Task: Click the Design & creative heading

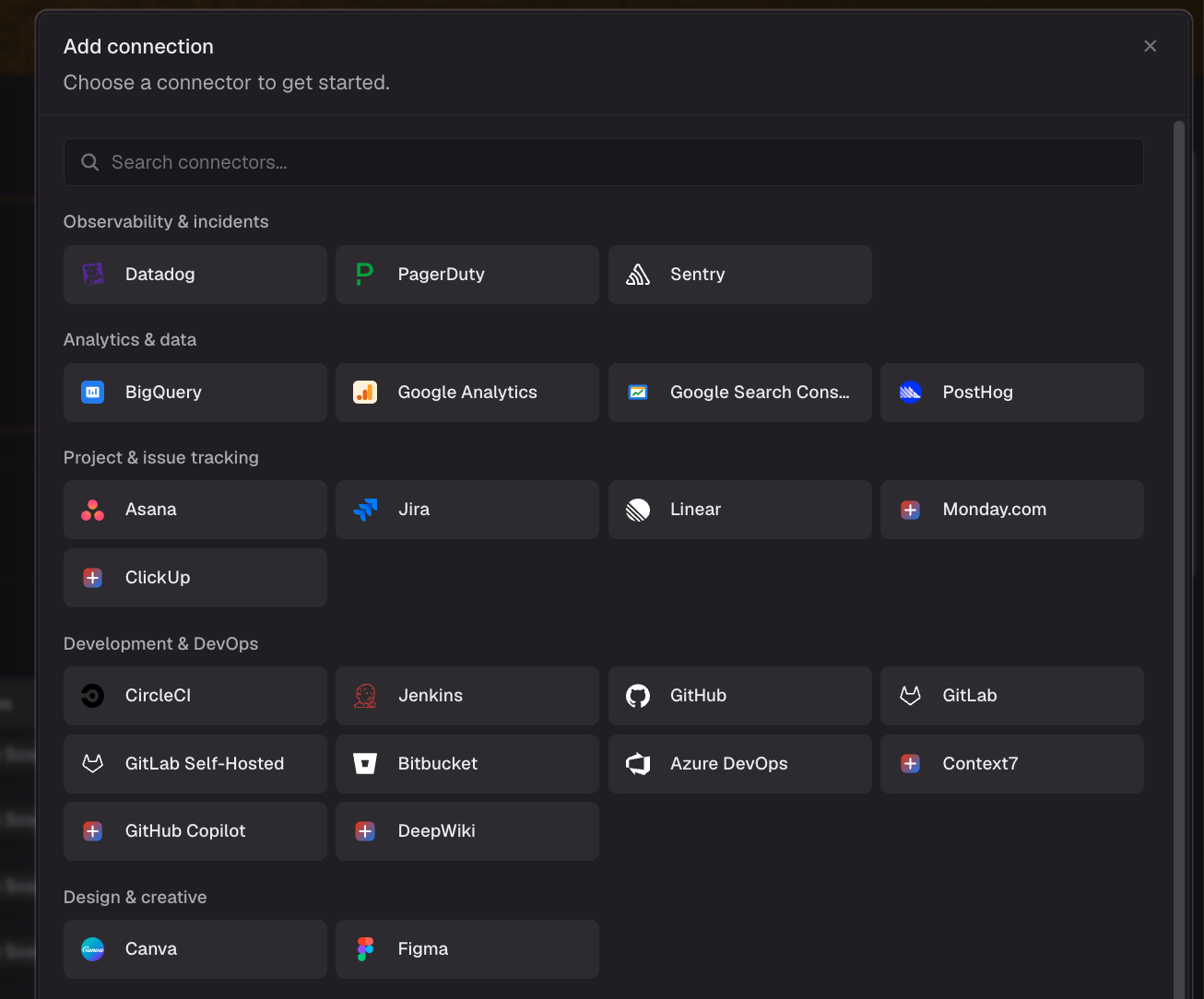Action: (x=136, y=898)
